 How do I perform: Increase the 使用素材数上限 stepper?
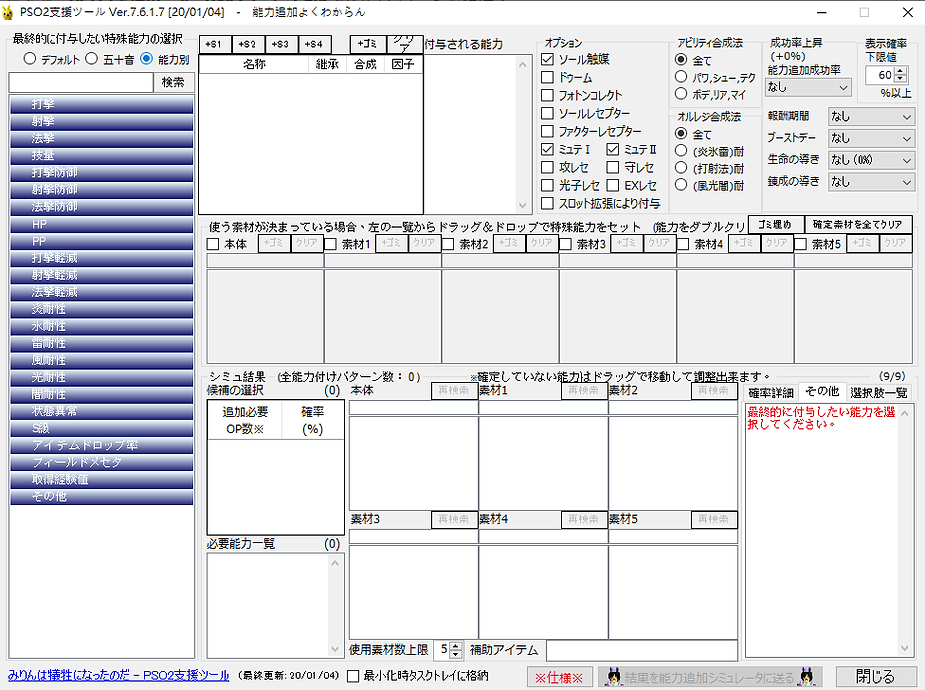(x=455, y=647)
